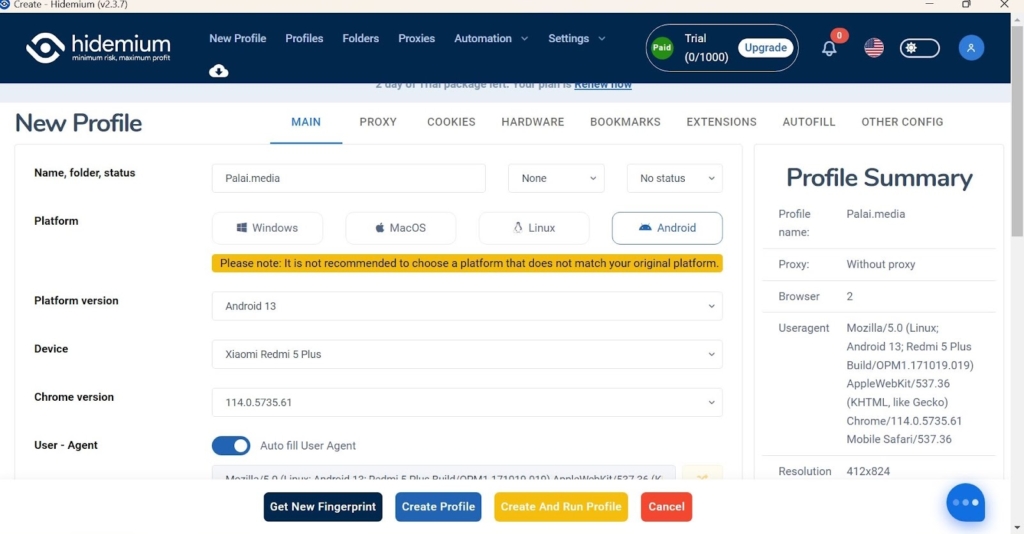Select the Android platform option
Image resolution: width=1024 pixels, height=534 pixels.
(x=667, y=228)
